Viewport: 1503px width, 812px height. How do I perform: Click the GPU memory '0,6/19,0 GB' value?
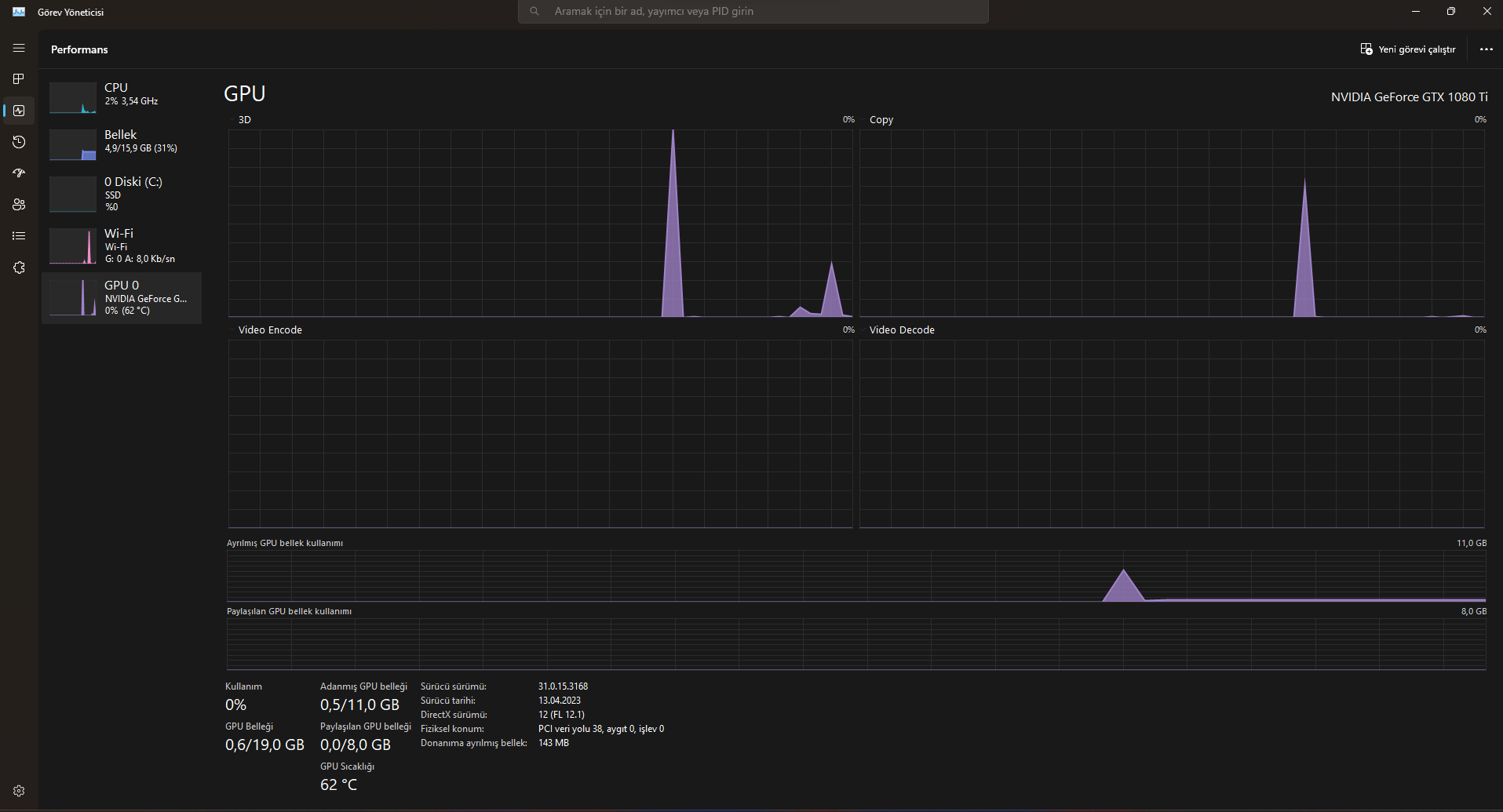coord(264,745)
